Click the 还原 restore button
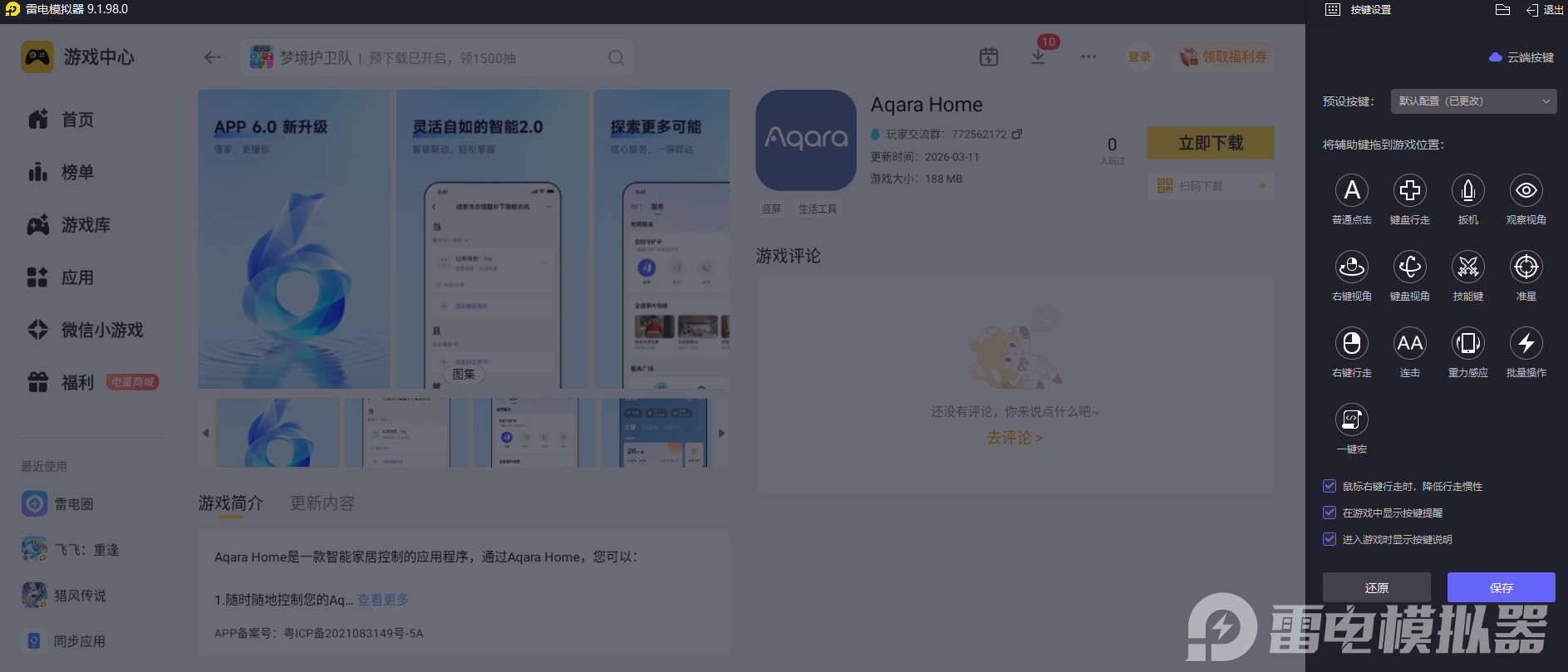 [x=1376, y=587]
